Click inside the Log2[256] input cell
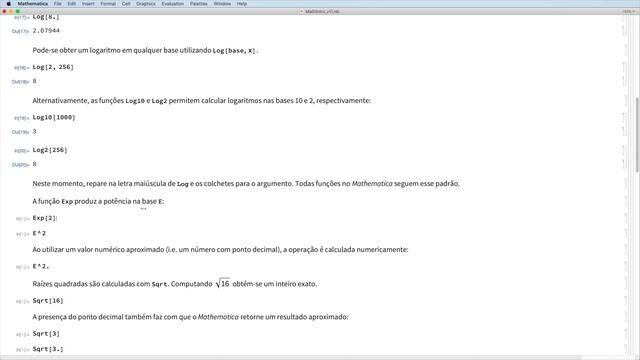 (50, 150)
